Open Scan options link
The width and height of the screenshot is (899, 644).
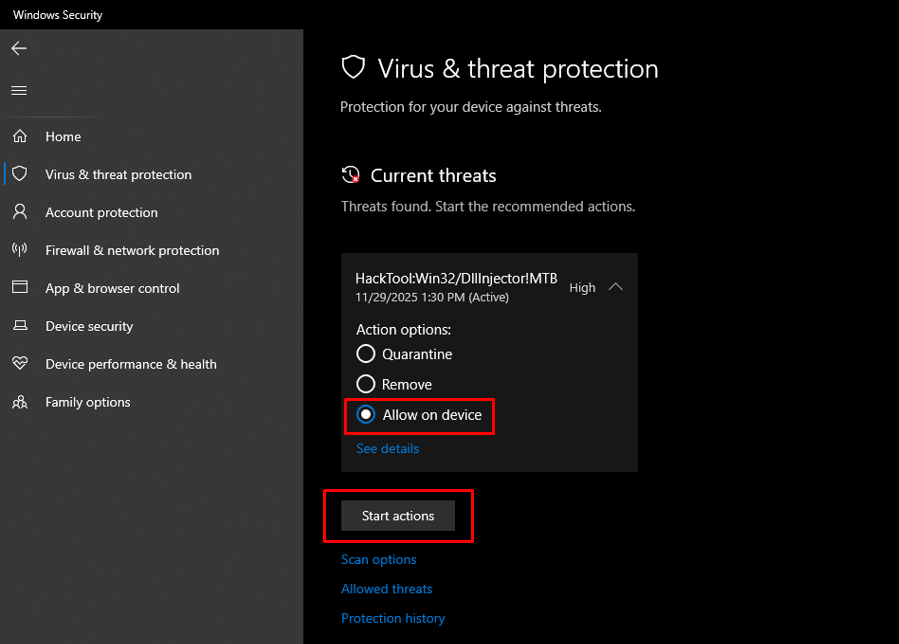pyautogui.click(x=379, y=559)
